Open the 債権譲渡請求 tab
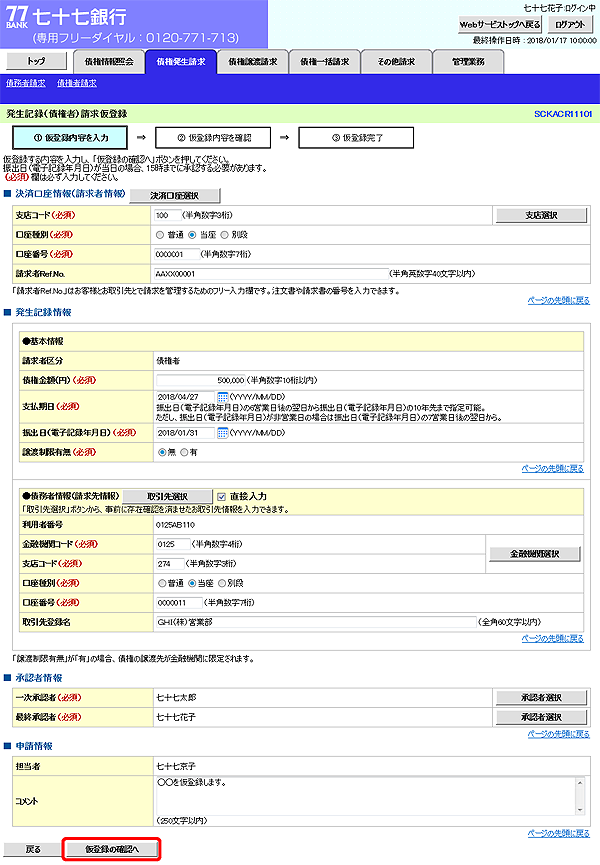The image size is (600, 865). click(x=253, y=62)
